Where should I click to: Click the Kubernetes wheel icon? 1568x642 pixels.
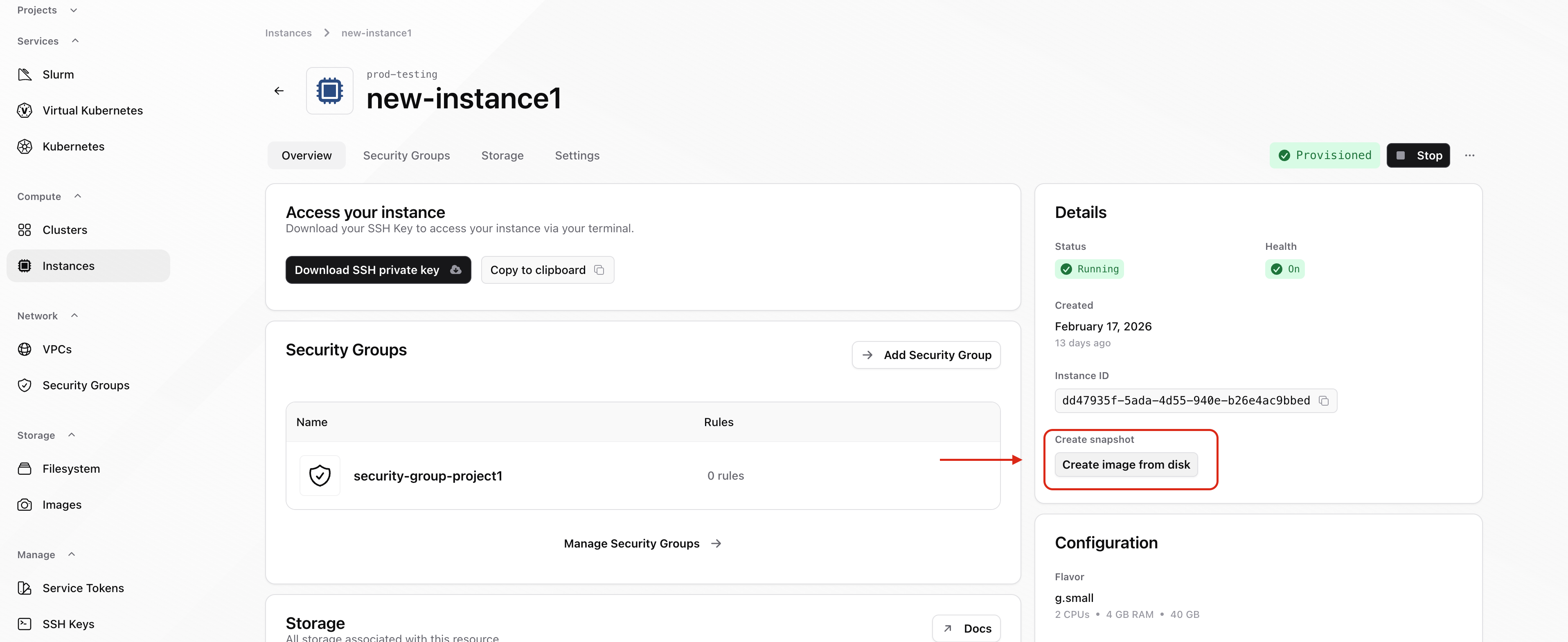click(25, 146)
